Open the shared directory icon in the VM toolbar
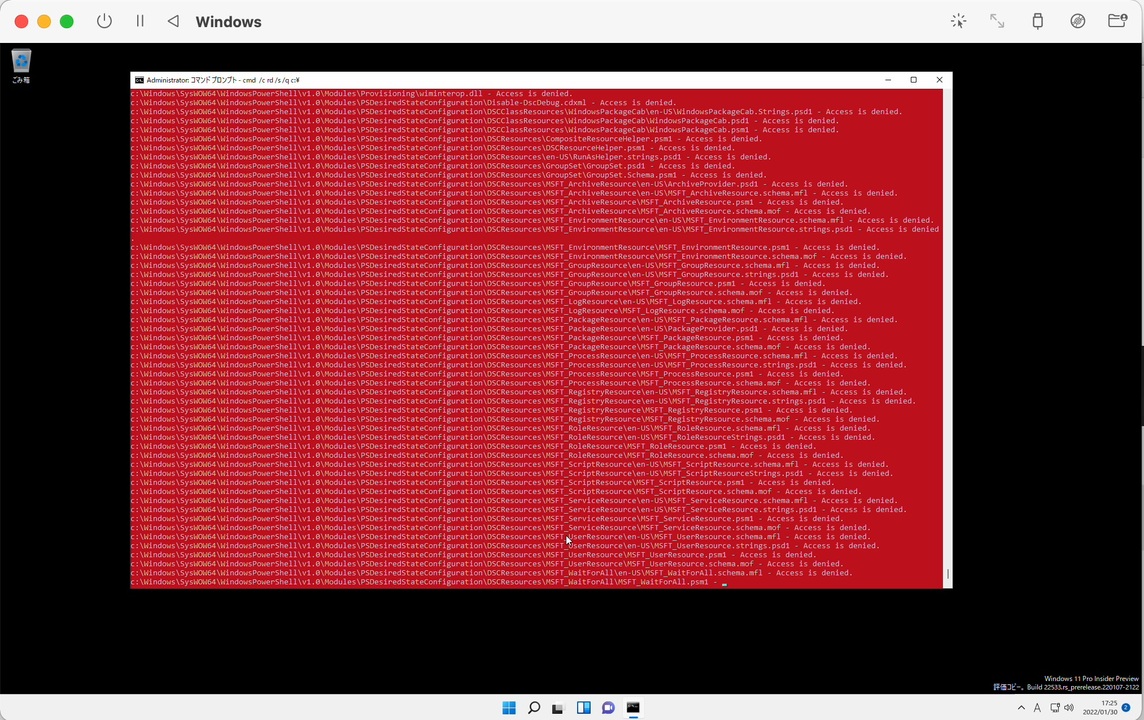1144x720 pixels. [1118, 21]
